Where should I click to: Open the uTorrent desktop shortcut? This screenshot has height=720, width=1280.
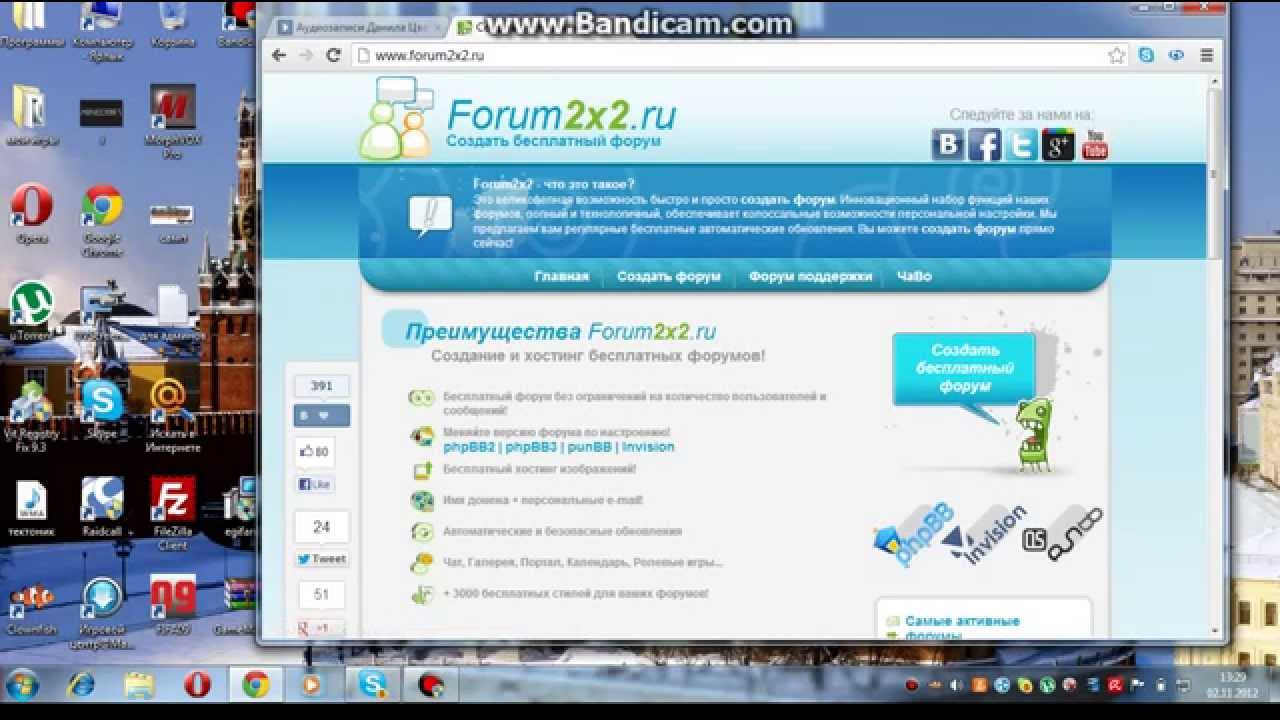pos(32,310)
